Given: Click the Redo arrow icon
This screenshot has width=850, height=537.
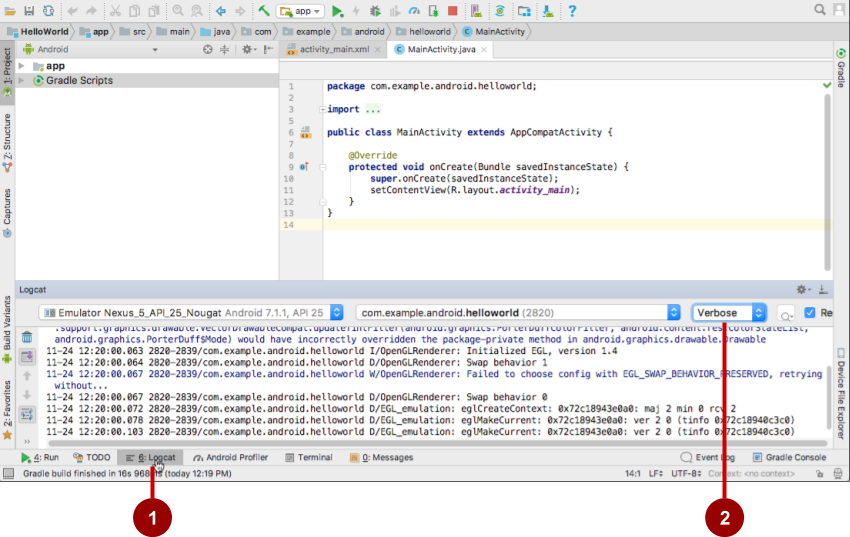Looking at the screenshot, I should click(91, 11).
